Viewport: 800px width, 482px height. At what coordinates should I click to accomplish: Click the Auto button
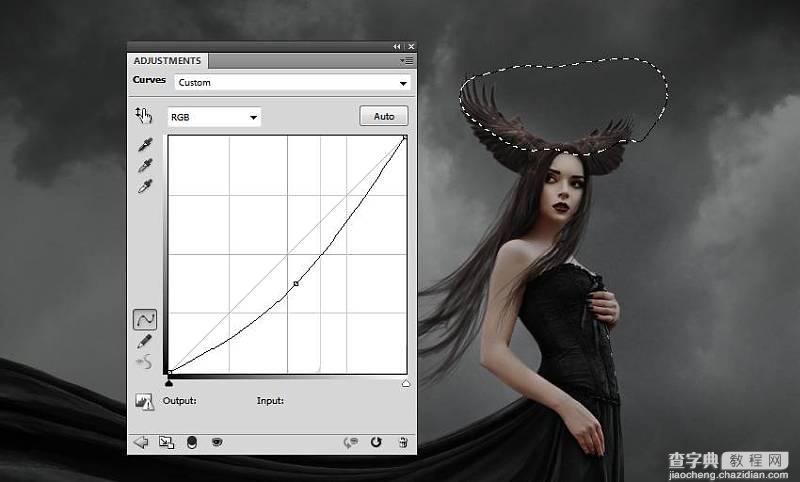[384, 116]
